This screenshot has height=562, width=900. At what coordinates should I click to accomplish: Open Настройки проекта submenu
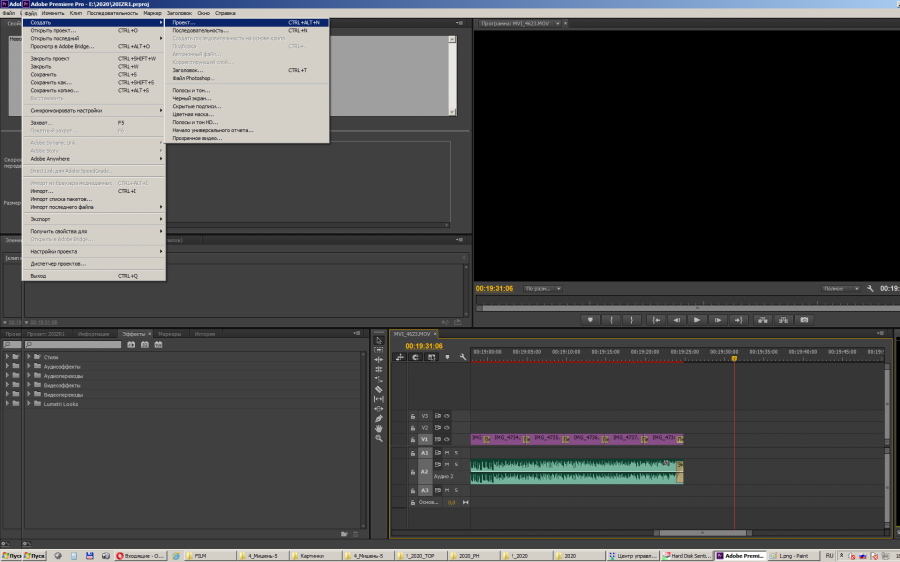[94, 251]
